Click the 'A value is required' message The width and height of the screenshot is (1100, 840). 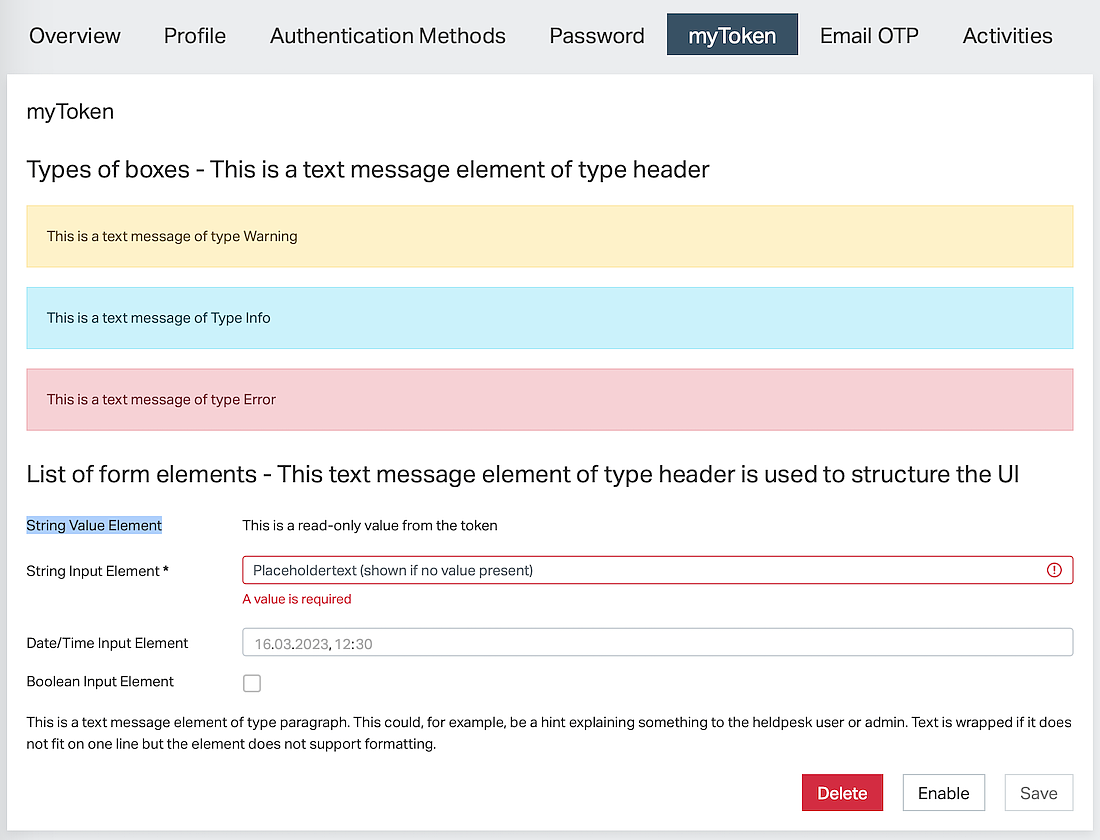[297, 599]
